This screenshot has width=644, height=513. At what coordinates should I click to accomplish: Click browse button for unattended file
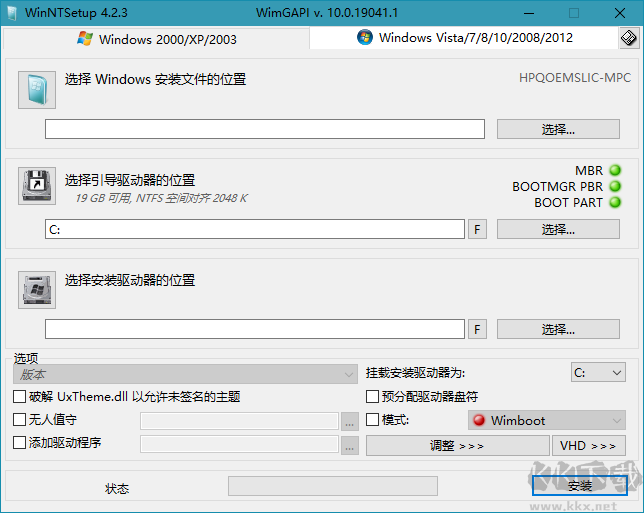(350, 421)
